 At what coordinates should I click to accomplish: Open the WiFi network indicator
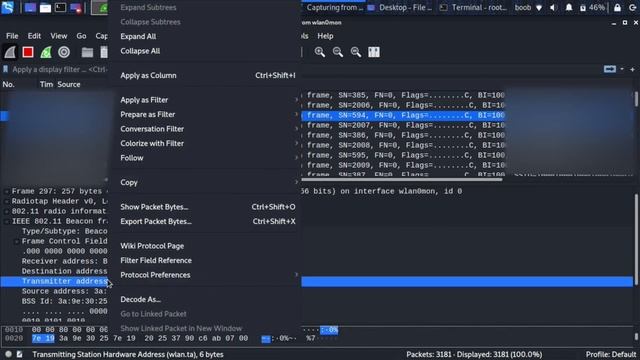click(x=539, y=8)
